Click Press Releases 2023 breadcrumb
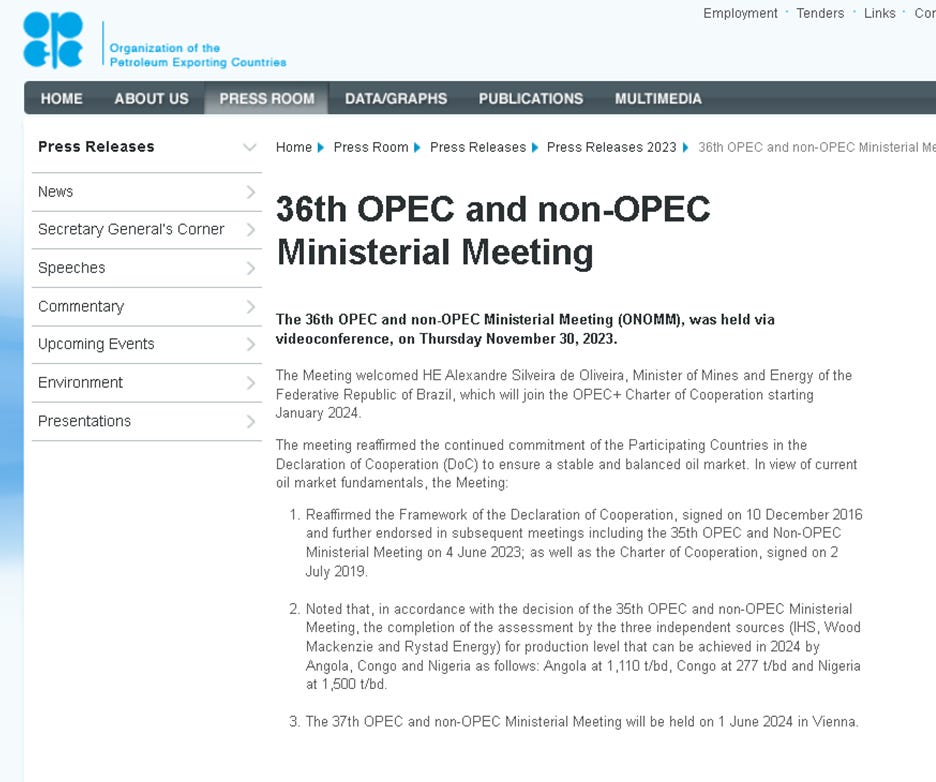The height and width of the screenshot is (782, 936). [x=611, y=147]
